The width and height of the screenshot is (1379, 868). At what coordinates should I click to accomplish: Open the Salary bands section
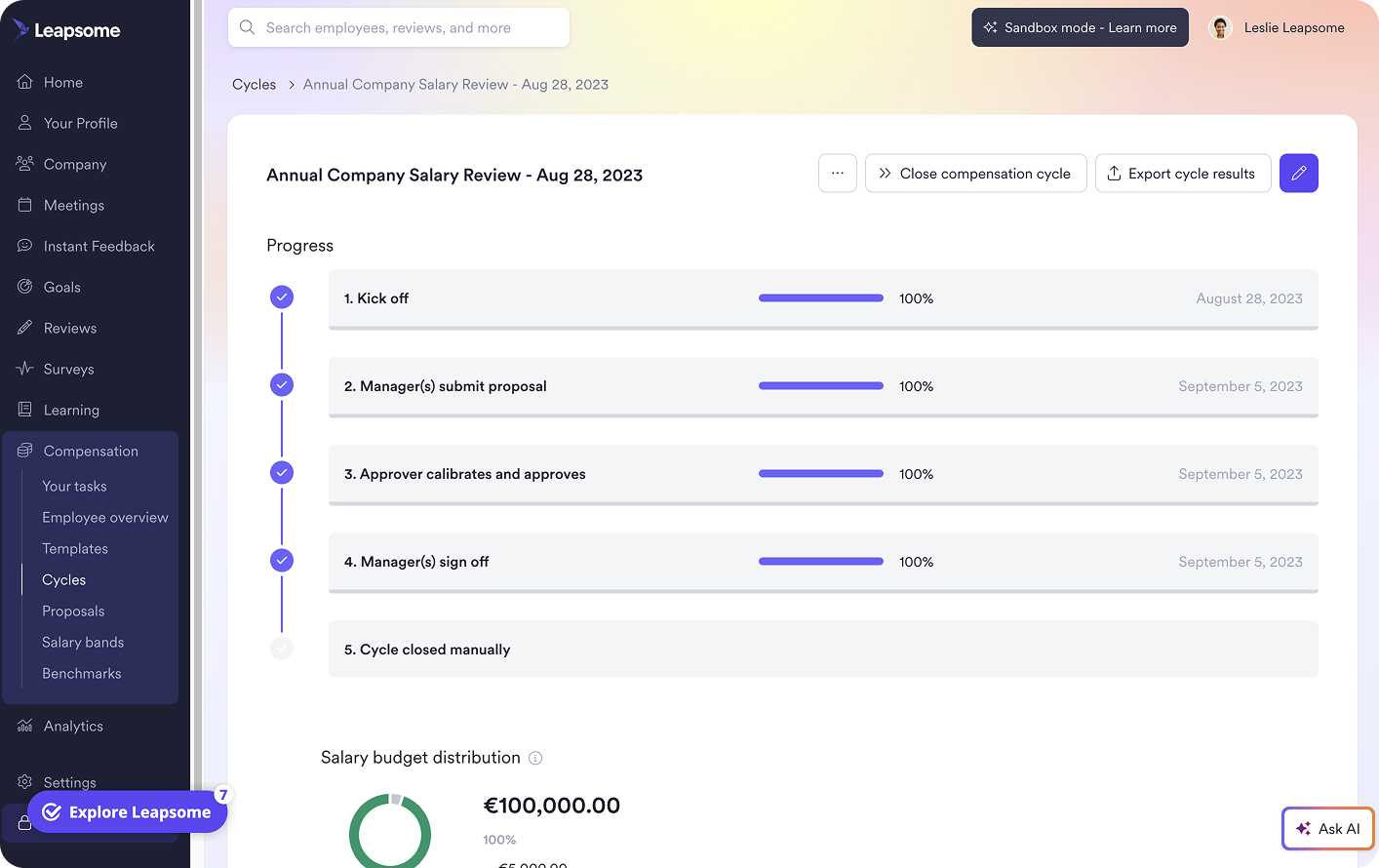pos(83,642)
